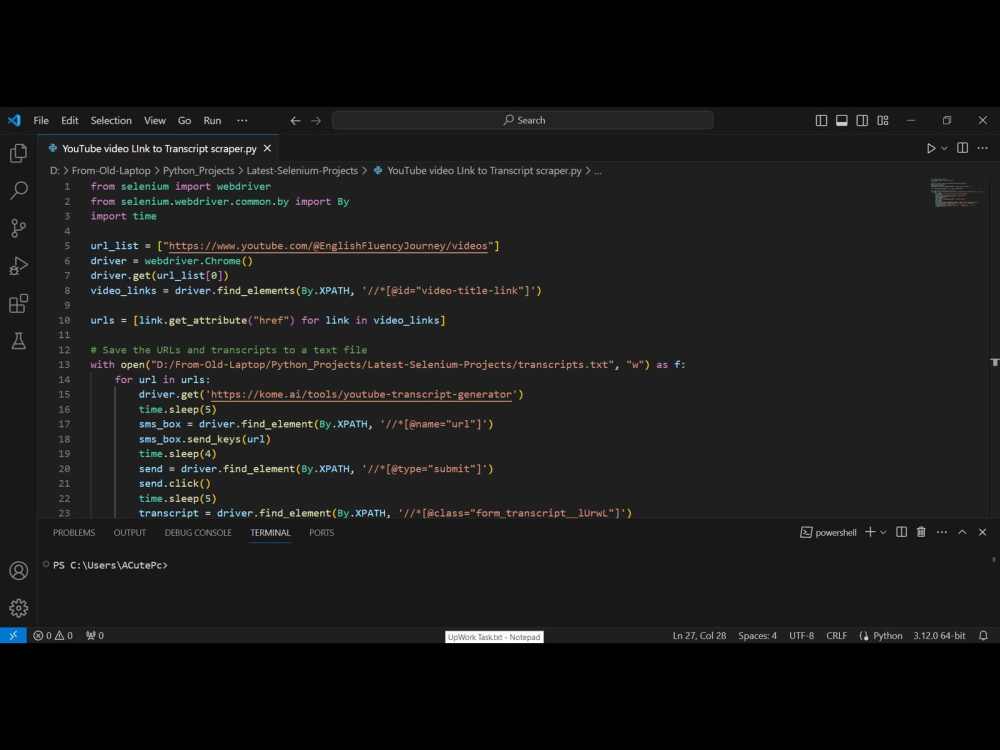Screen dimensions: 1000x750
Task: Open Source Control view
Action: pyautogui.click(x=18, y=228)
